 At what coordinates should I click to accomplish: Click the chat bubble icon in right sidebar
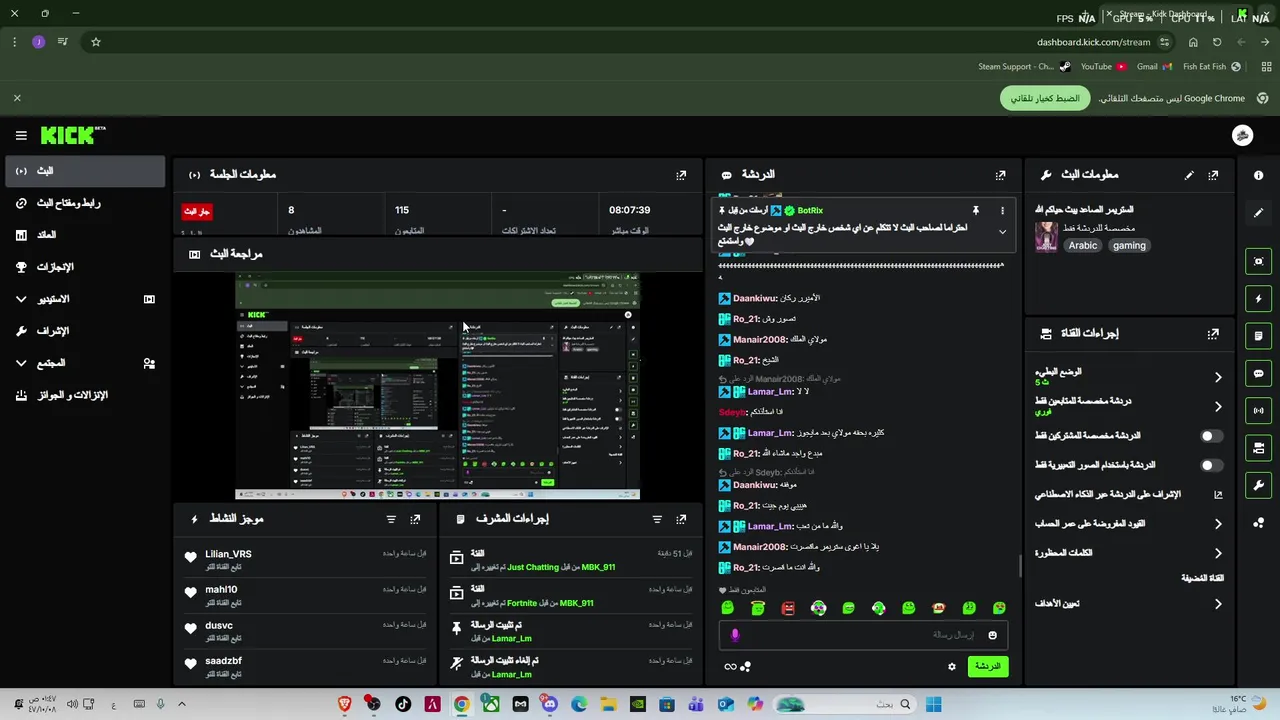[x=1258, y=373]
